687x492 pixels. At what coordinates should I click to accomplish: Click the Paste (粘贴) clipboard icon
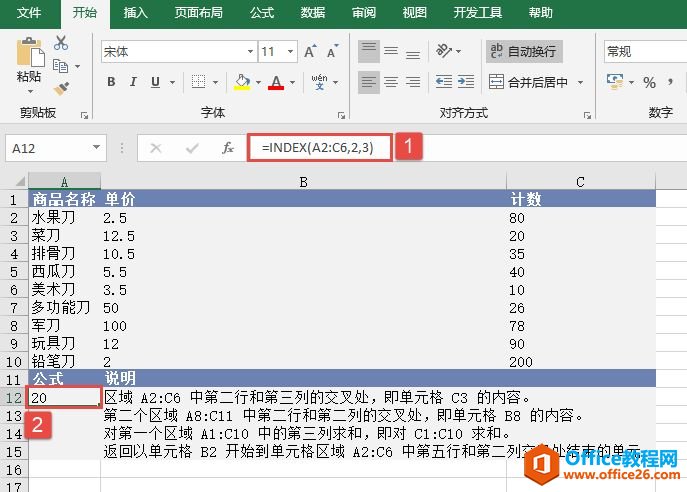pos(30,53)
